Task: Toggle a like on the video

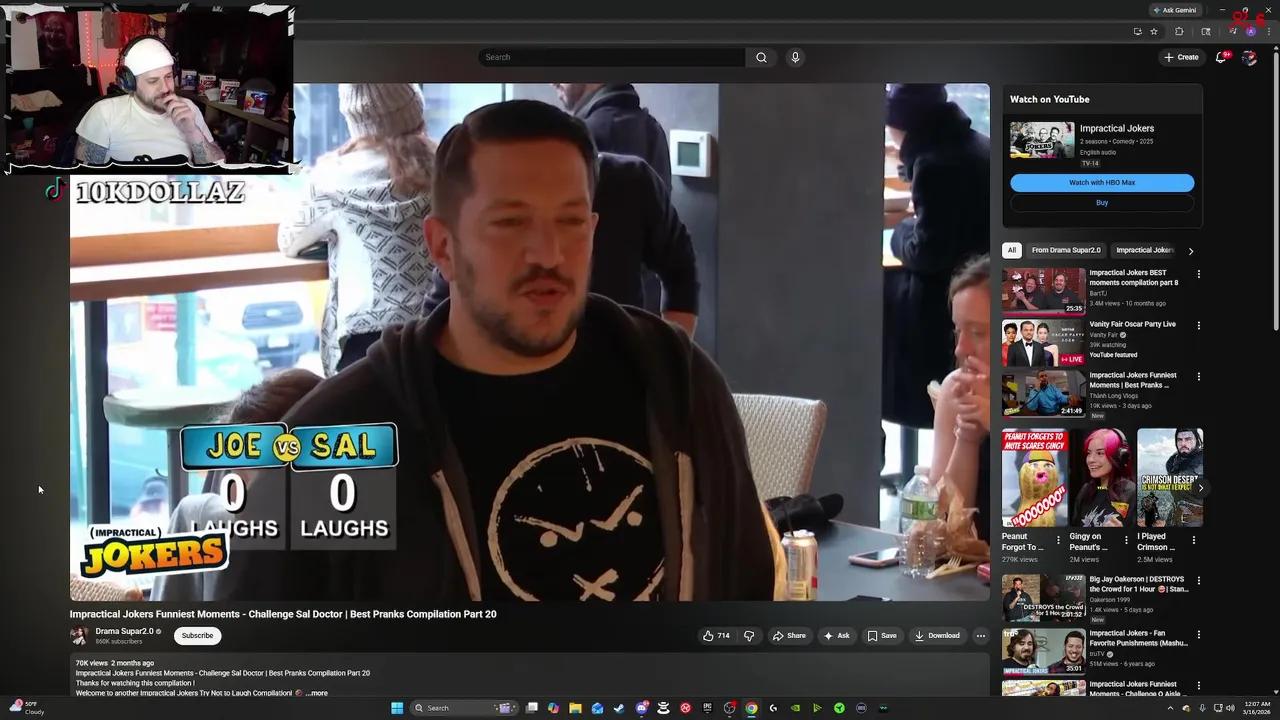Action: (x=711, y=636)
